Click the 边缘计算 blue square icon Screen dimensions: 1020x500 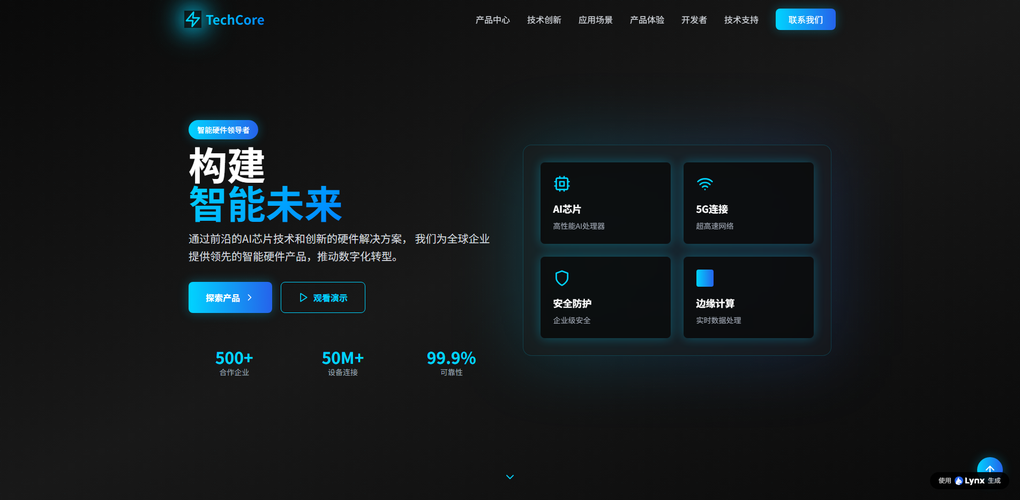[705, 278]
